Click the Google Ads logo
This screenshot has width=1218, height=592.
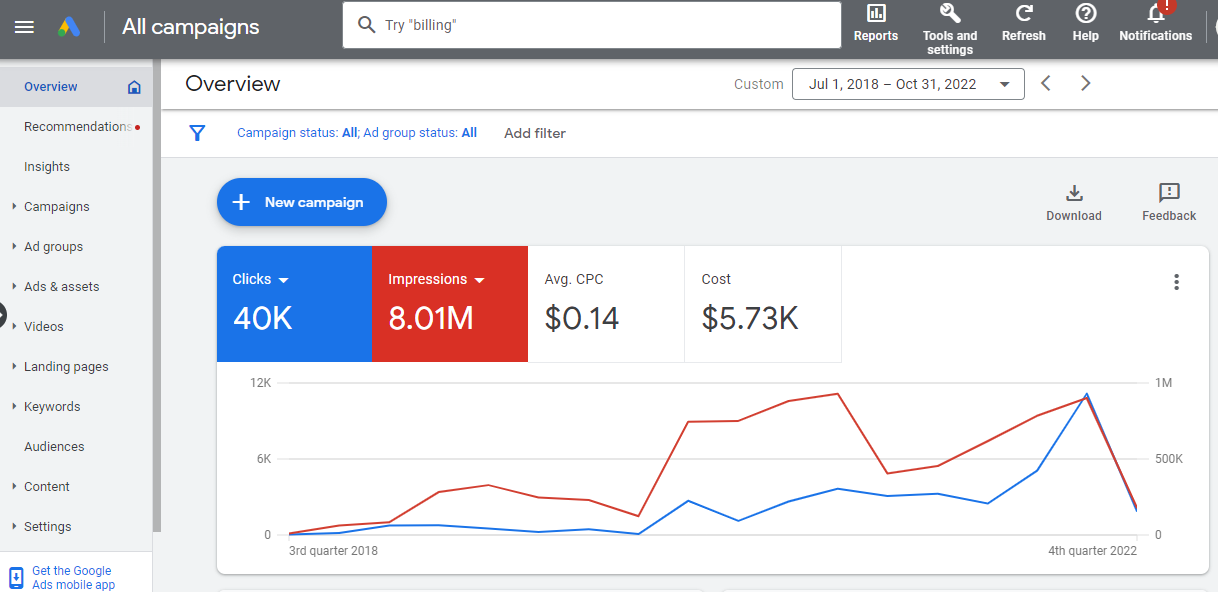tap(68, 26)
